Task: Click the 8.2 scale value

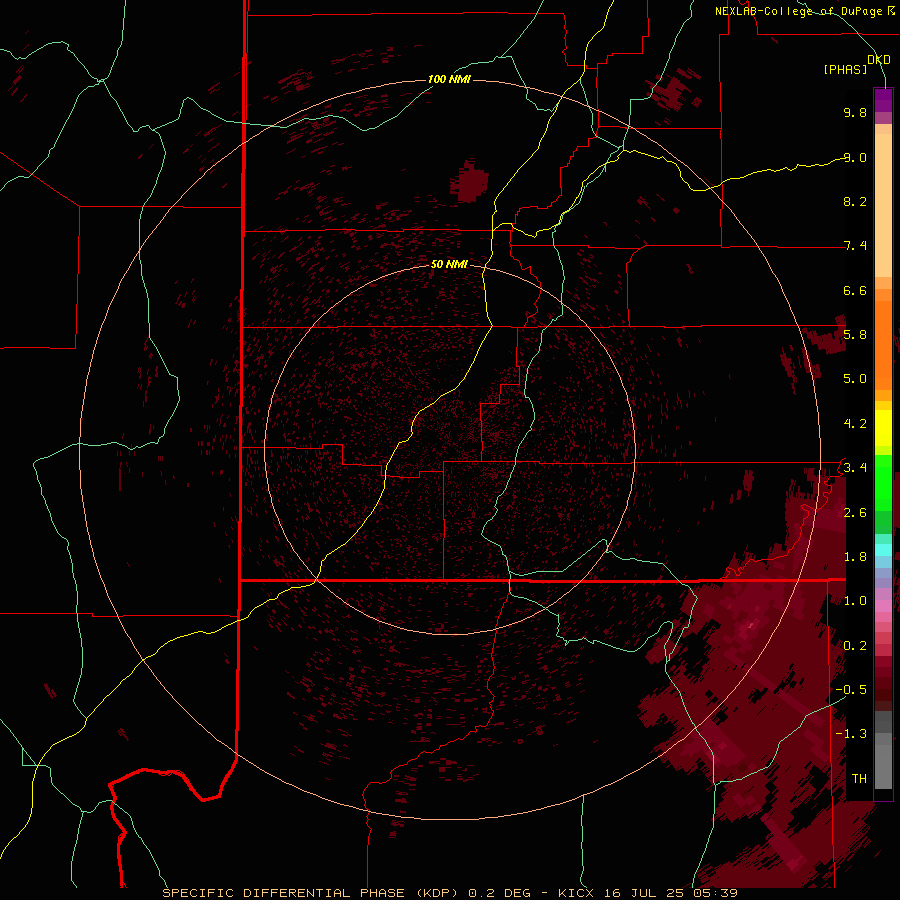Action: (x=855, y=201)
